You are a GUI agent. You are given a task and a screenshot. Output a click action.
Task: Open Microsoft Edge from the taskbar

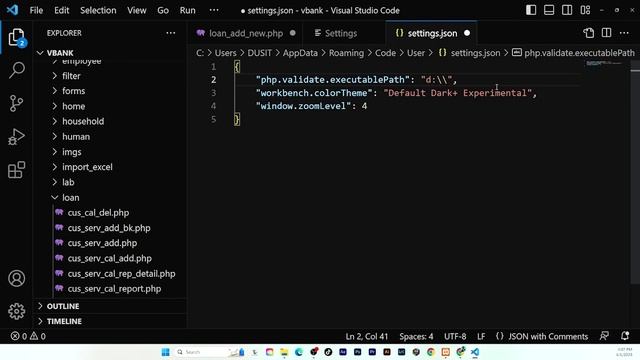(x=299, y=352)
